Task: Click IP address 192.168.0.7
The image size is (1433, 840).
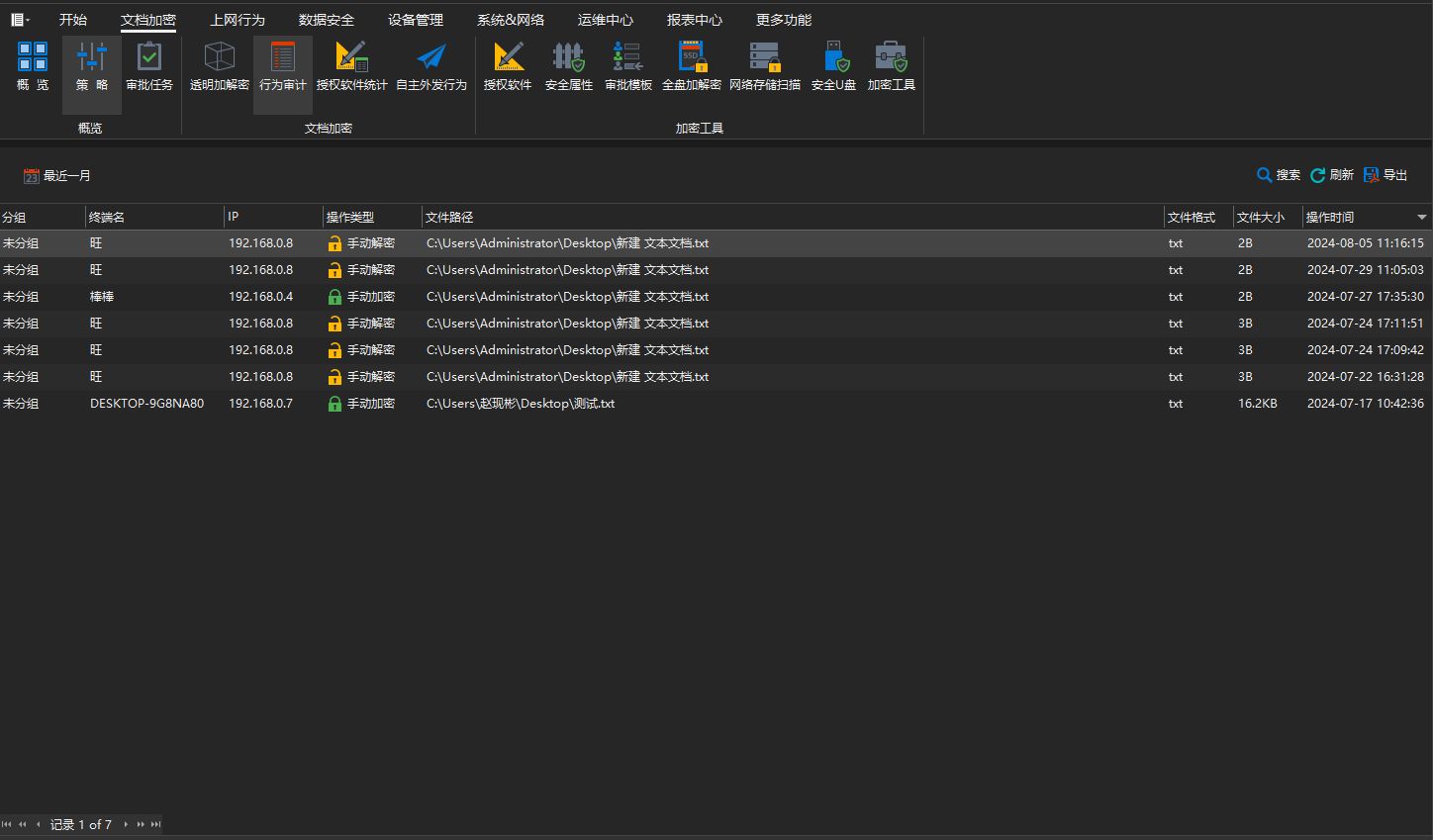Action: pos(260,404)
